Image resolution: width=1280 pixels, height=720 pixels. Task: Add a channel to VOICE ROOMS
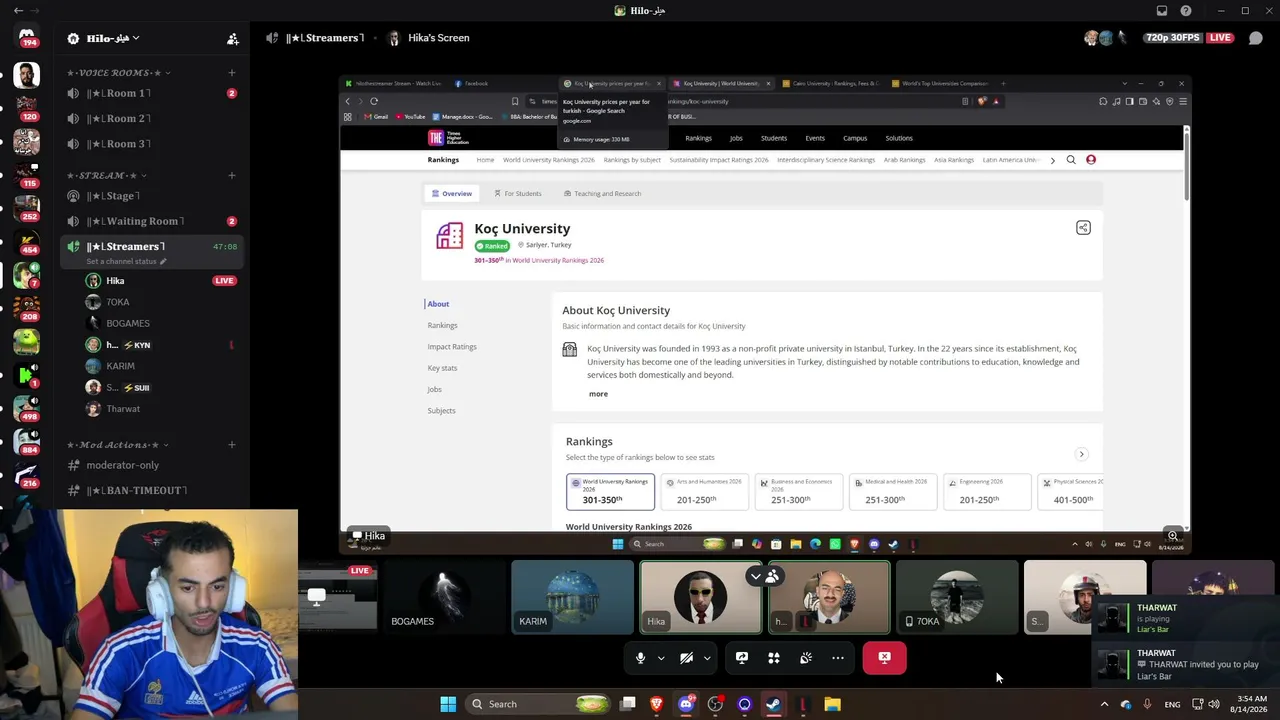pyautogui.click(x=232, y=73)
